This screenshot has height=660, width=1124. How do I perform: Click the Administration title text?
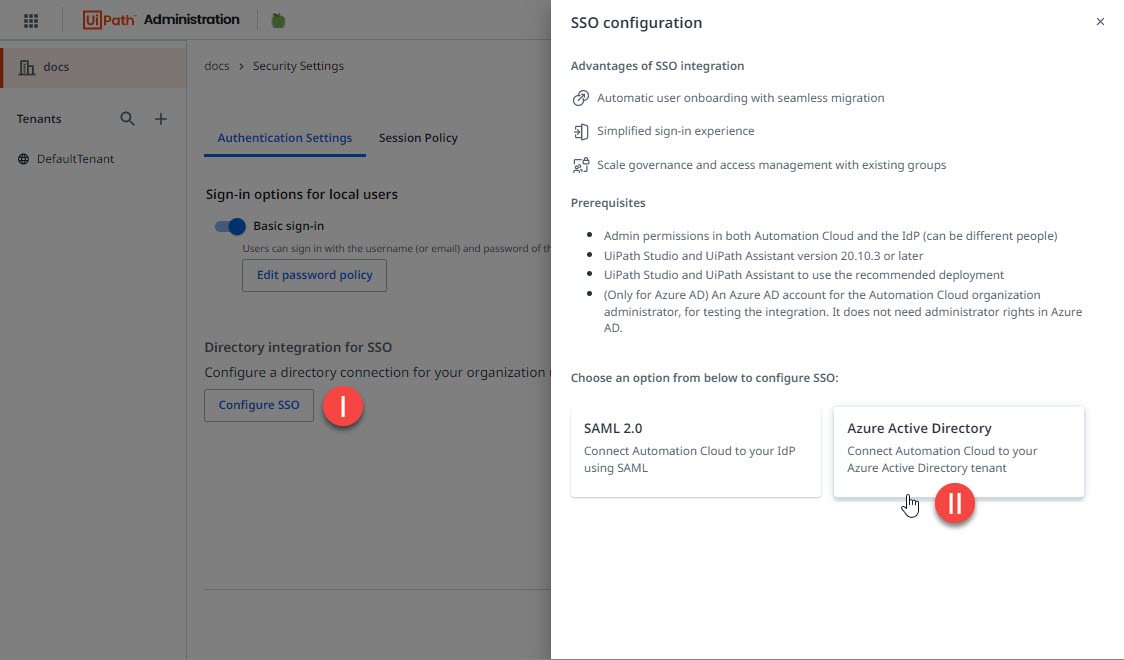(x=191, y=20)
